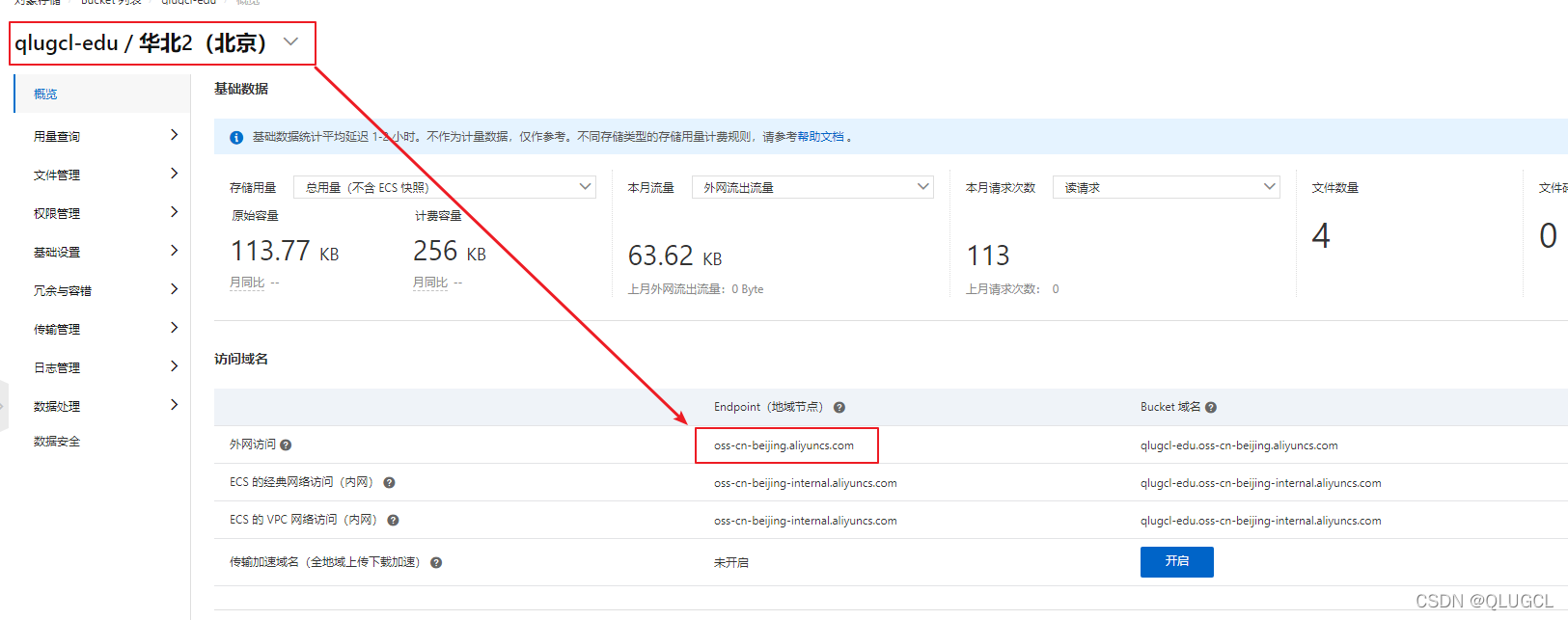Screen dimensions: 1568x620
Task: Open the 总用量（不含 ECS 快照）dropdown
Action: coord(445,187)
